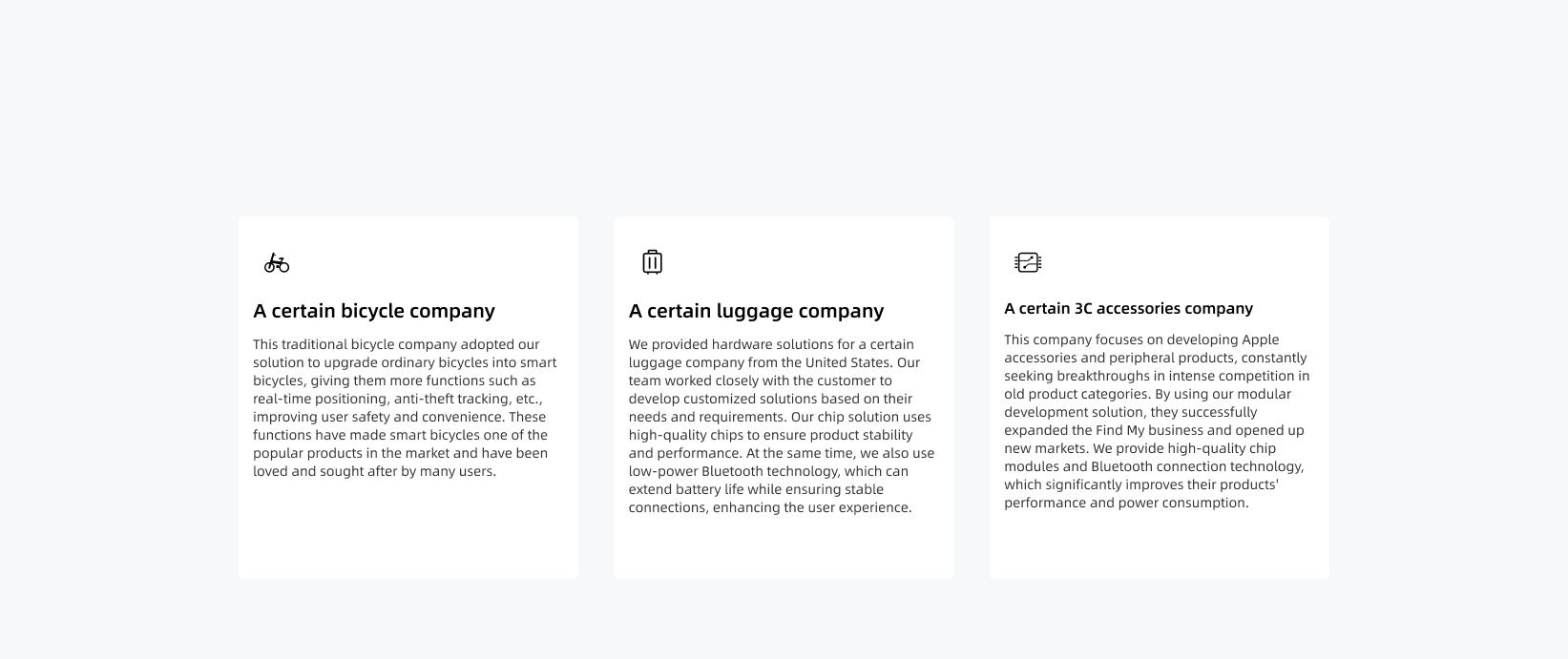
Task: Click the bicycle icon
Action: pos(277,262)
